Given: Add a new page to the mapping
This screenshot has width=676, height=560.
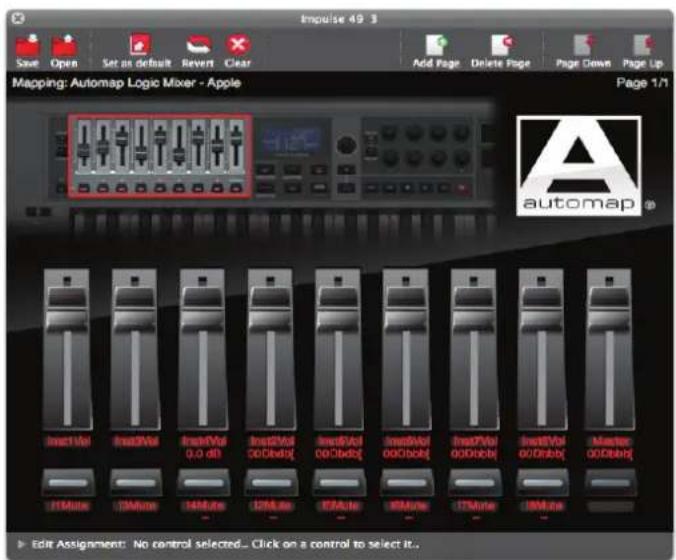Looking at the screenshot, I should [436, 51].
